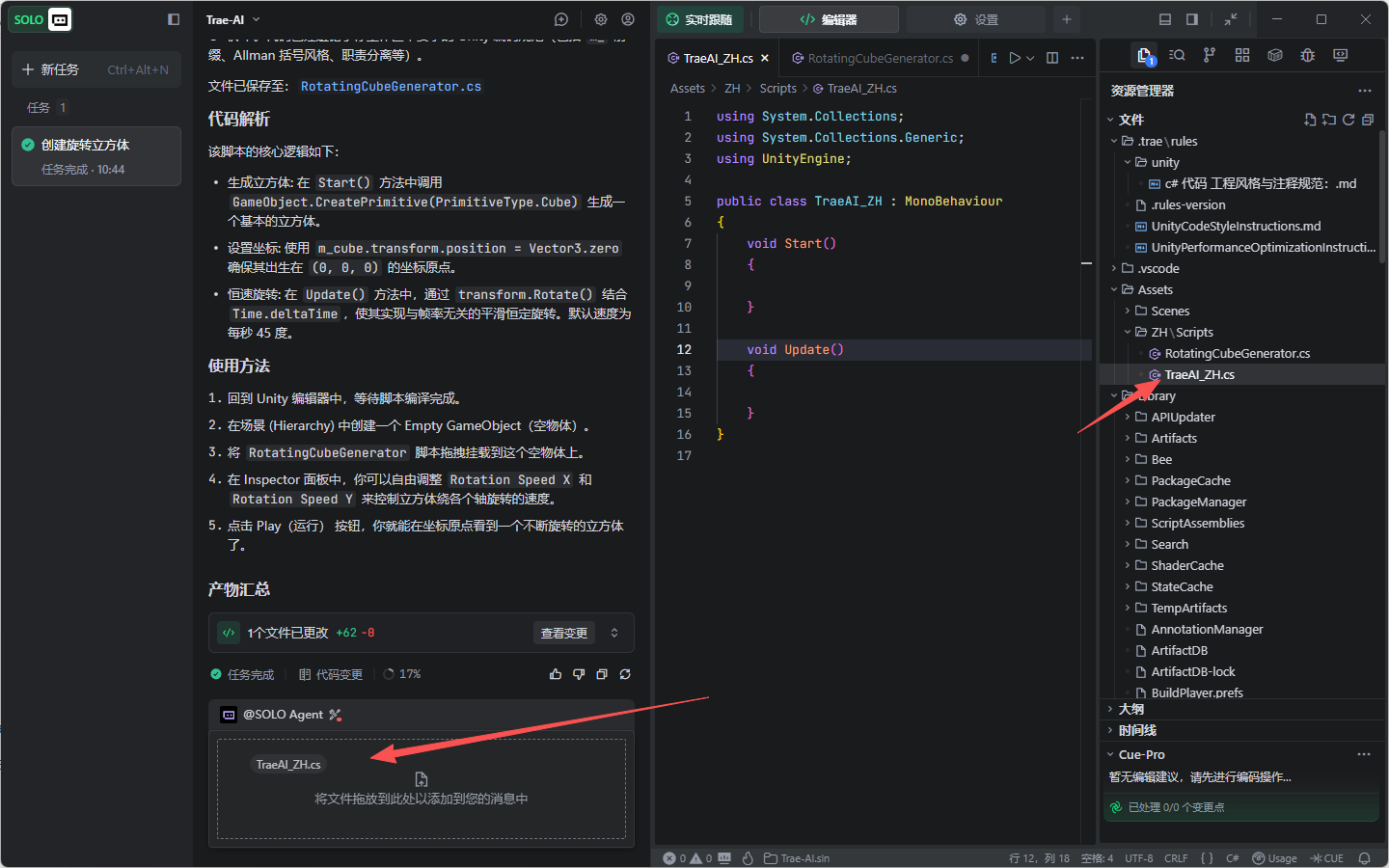This screenshot has width=1389, height=868.
Task: Open the Search view icon
Action: click(1177, 56)
